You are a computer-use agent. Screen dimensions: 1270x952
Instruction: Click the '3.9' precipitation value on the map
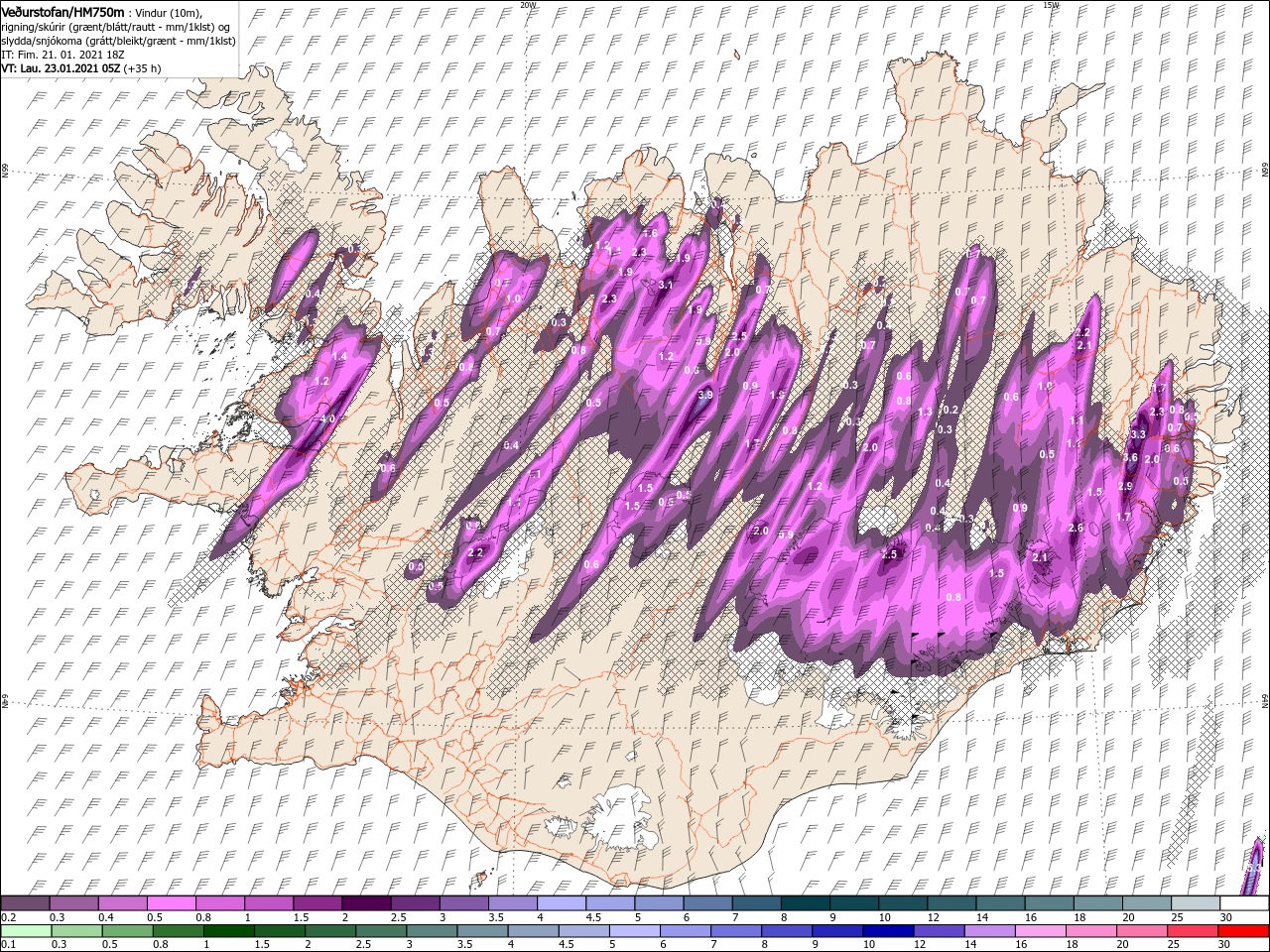[x=705, y=395]
